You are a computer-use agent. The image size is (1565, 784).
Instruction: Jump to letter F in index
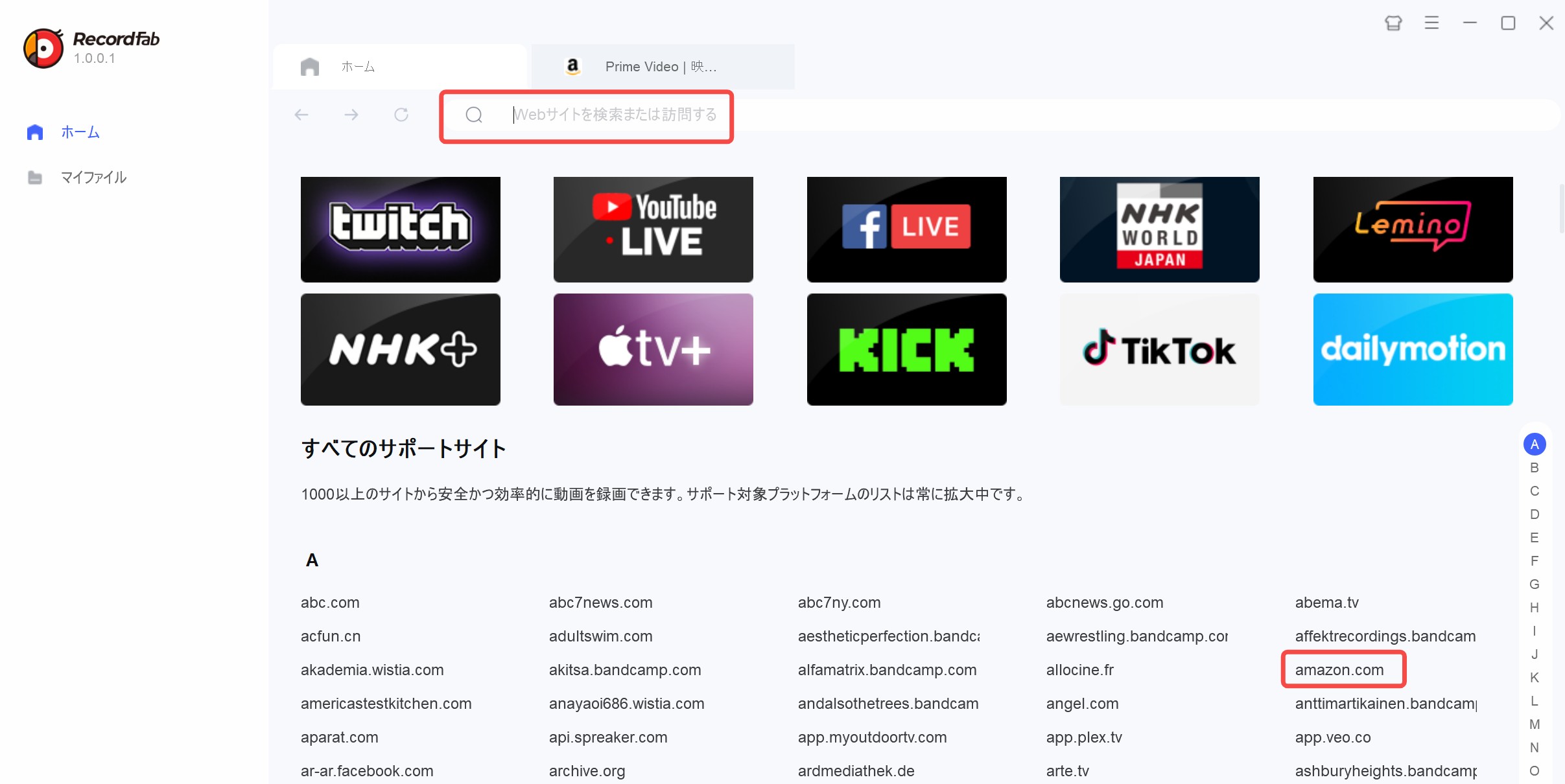click(x=1535, y=561)
